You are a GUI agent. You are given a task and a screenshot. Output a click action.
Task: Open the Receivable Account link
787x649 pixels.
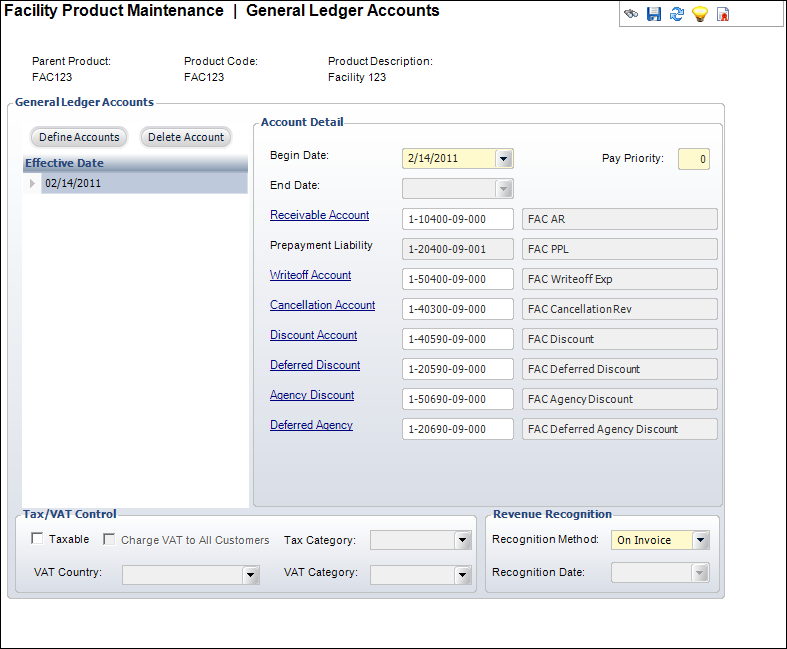[x=319, y=215]
